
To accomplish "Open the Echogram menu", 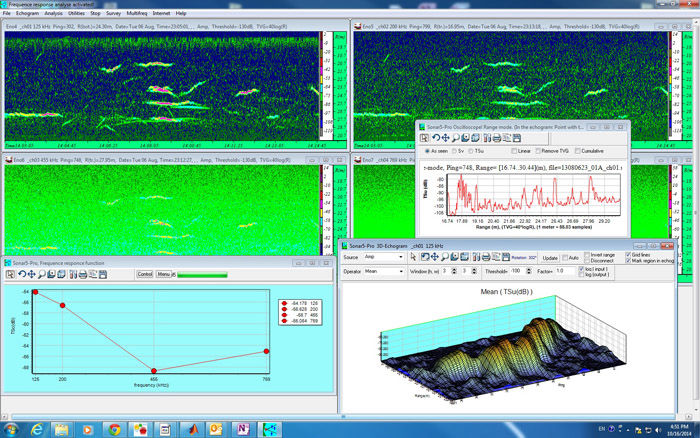I will pyautogui.click(x=27, y=13).
